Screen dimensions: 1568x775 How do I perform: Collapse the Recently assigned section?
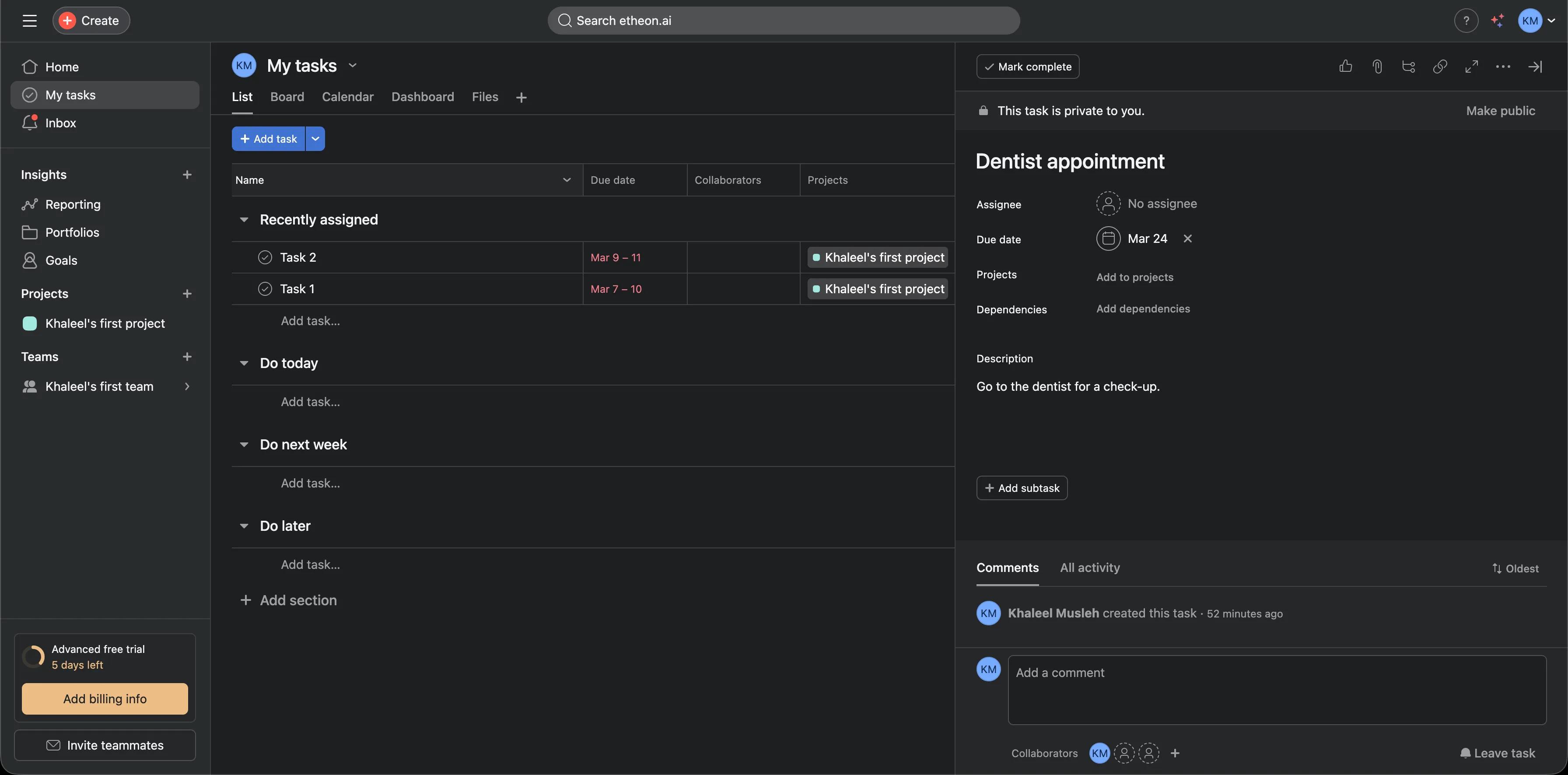pyautogui.click(x=244, y=220)
